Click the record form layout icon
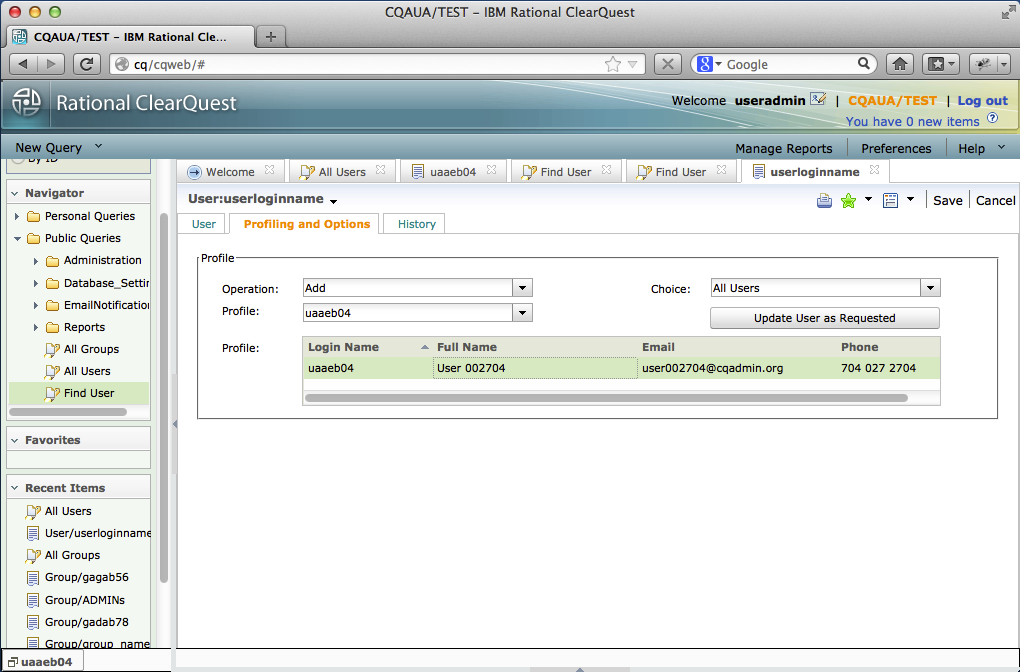The image size is (1020, 672). tap(890, 200)
